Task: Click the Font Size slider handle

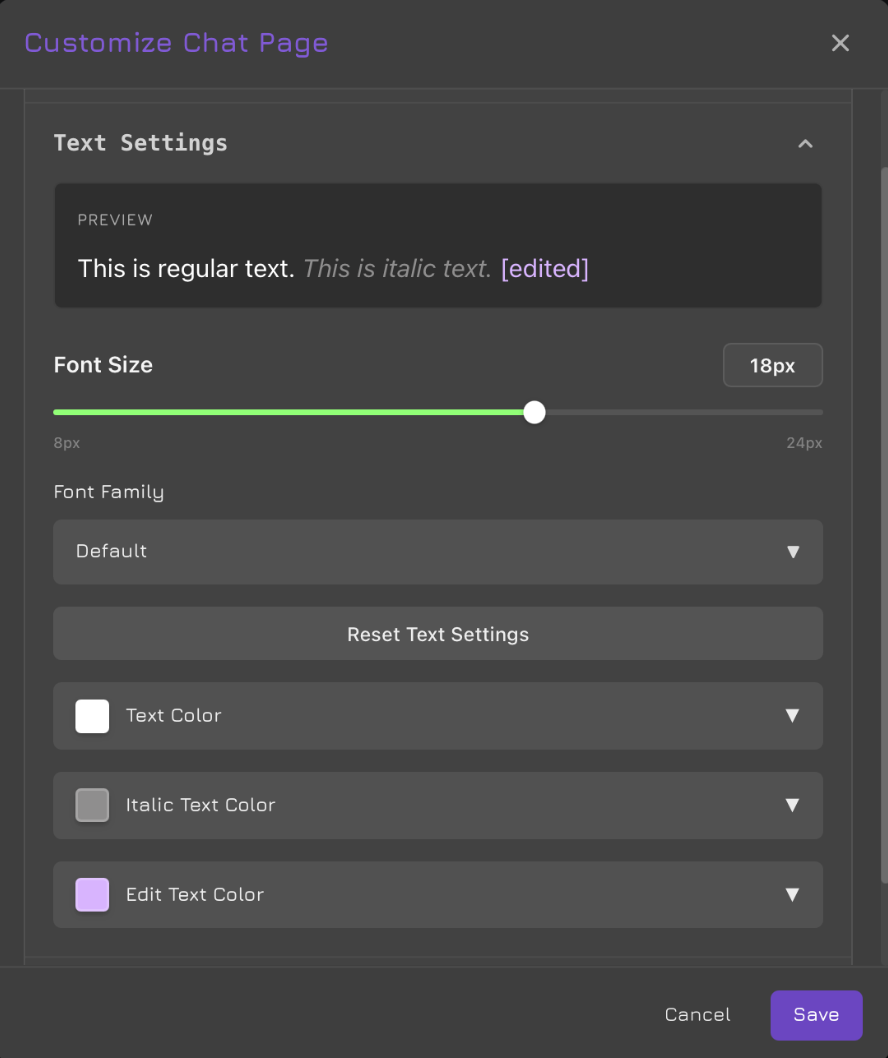Action: point(534,412)
